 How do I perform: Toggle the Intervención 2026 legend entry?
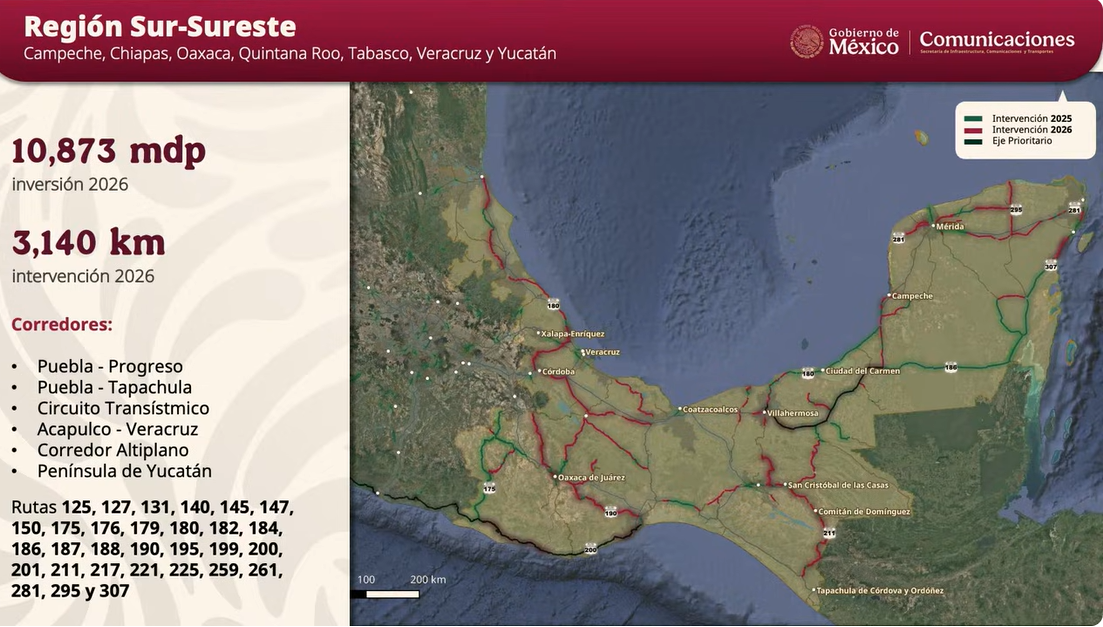tap(1031, 128)
